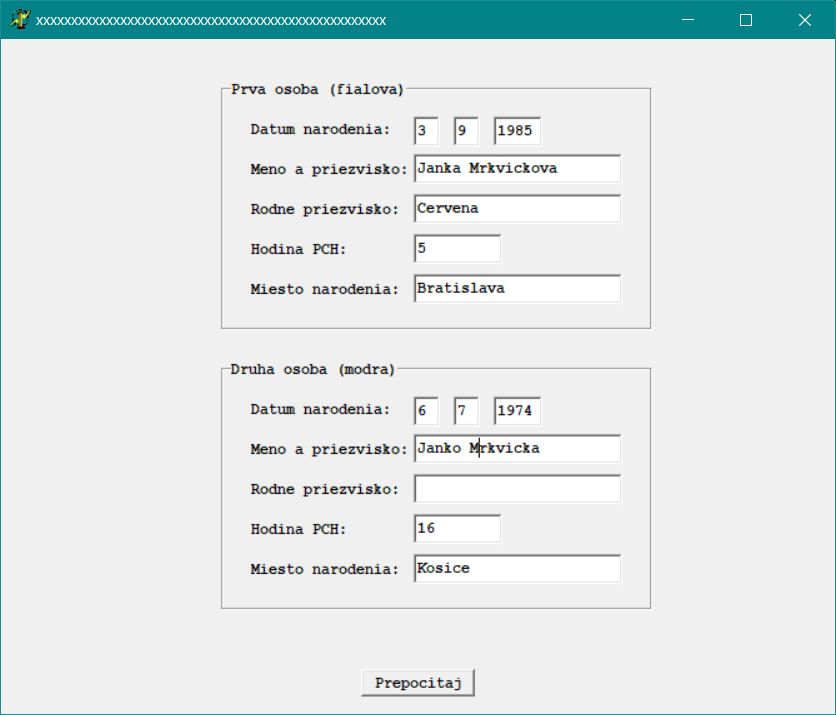This screenshot has height=715, width=836.
Task: Minimize the window
Action: point(688,20)
